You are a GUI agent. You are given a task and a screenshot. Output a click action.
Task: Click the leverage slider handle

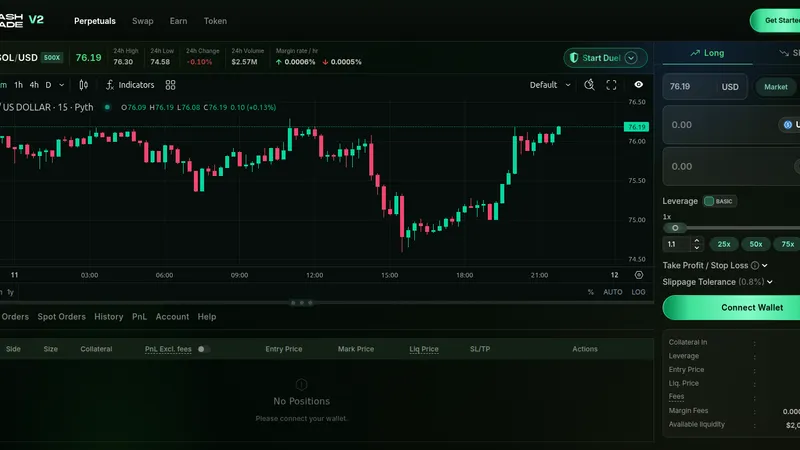click(x=675, y=228)
